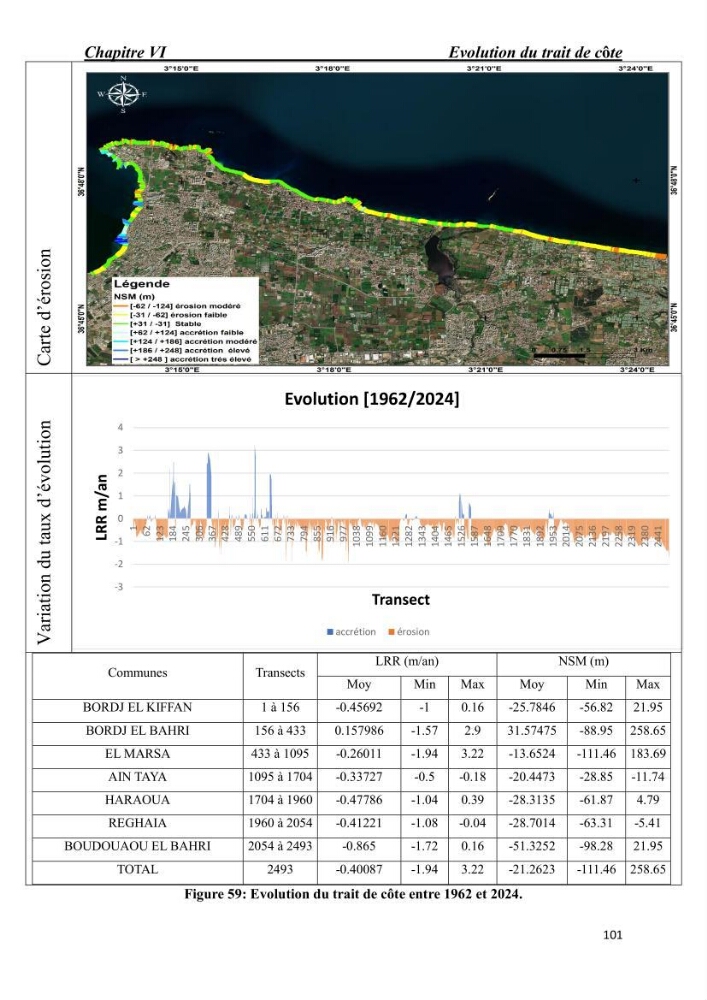Click the Figure 59 caption
This screenshot has height=1000, width=707.
coord(353,894)
